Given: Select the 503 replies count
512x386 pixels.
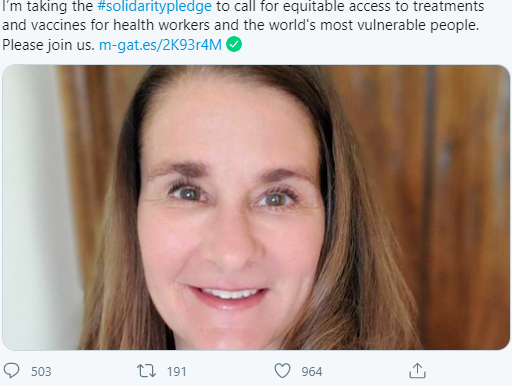Looking at the screenshot, I should [x=41, y=372].
